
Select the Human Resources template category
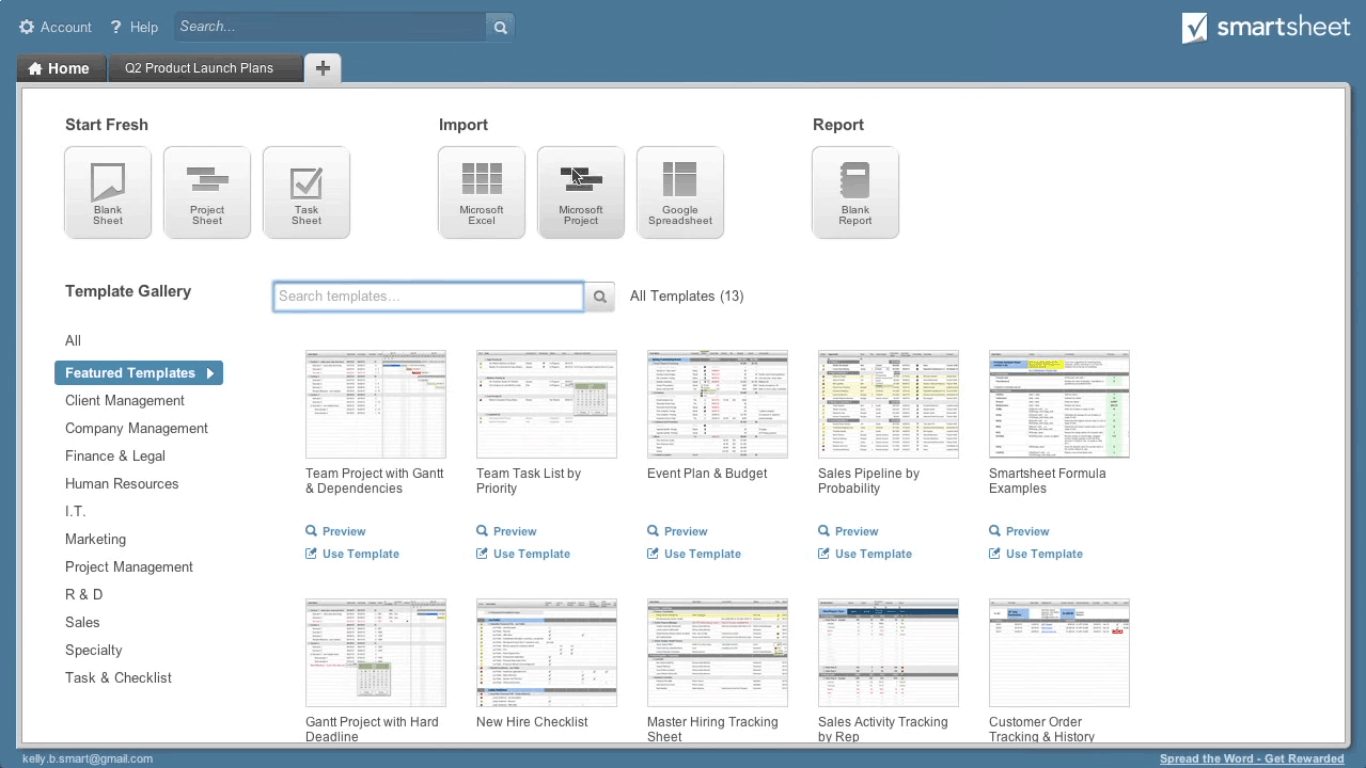[x=121, y=483]
